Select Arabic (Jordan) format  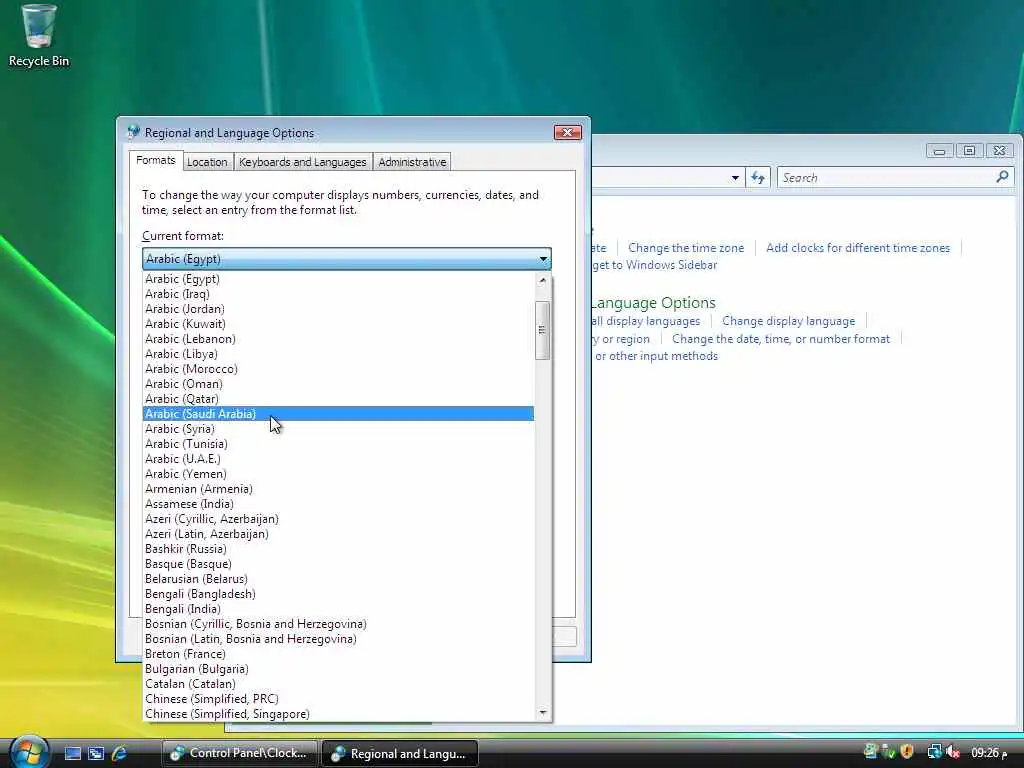(338, 309)
